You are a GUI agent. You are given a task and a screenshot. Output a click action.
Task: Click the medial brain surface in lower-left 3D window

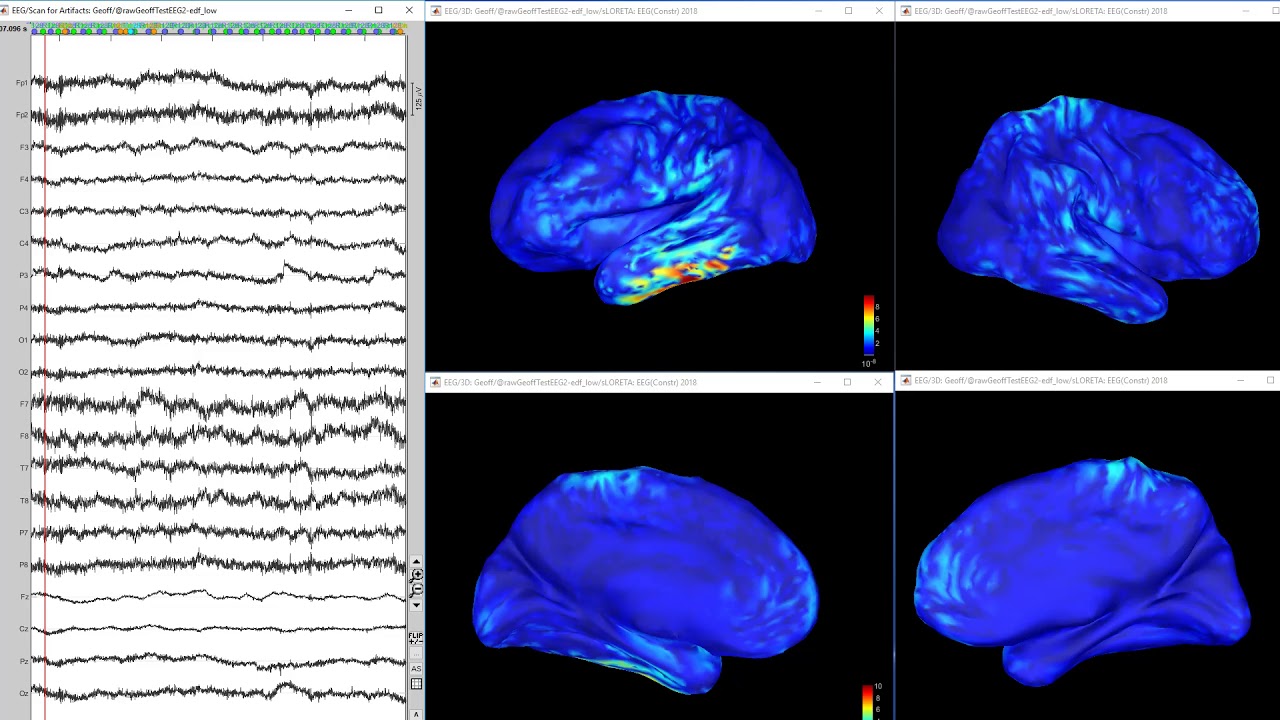click(x=646, y=578)
